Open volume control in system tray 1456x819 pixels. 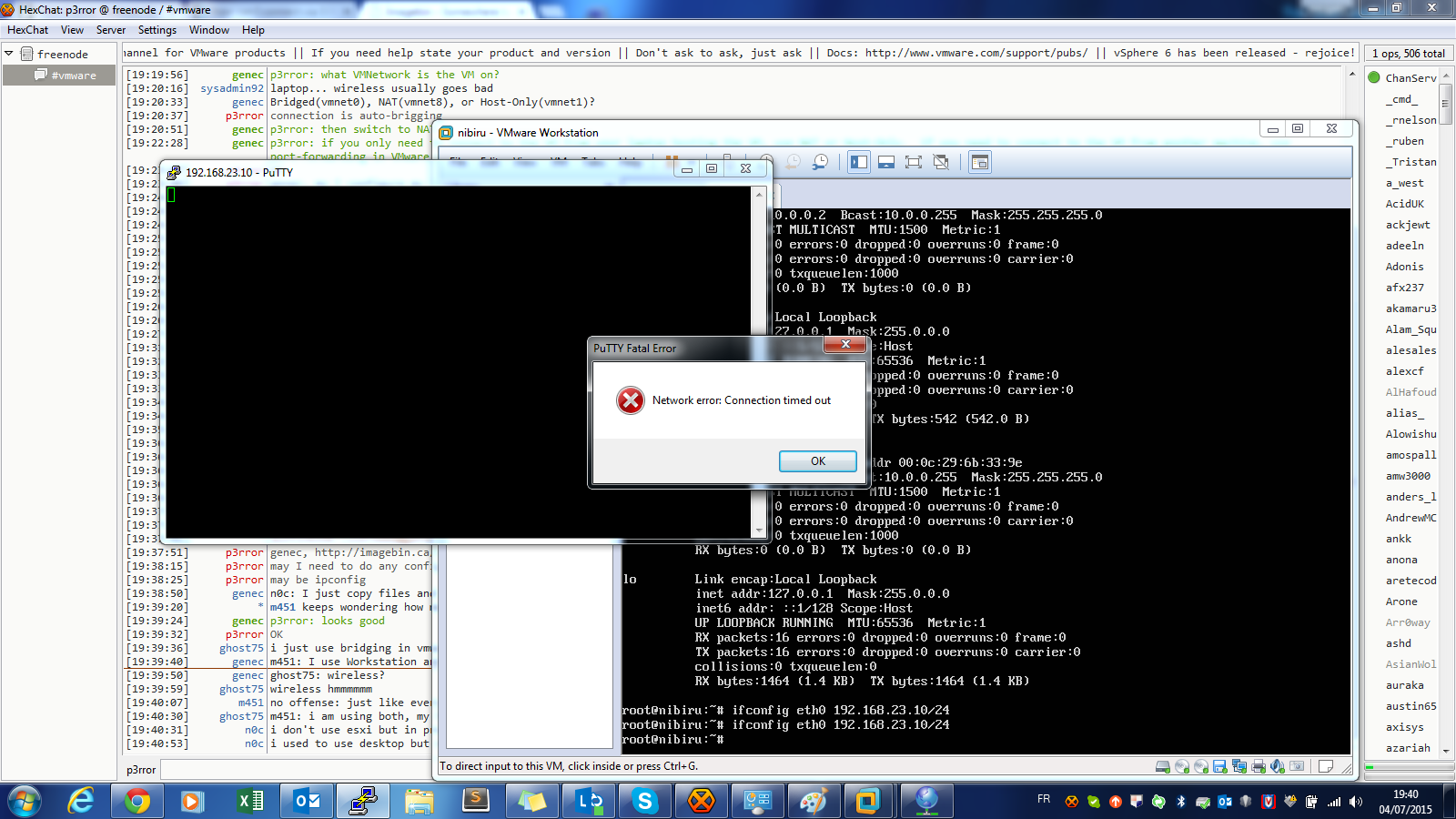point(1356,802)
